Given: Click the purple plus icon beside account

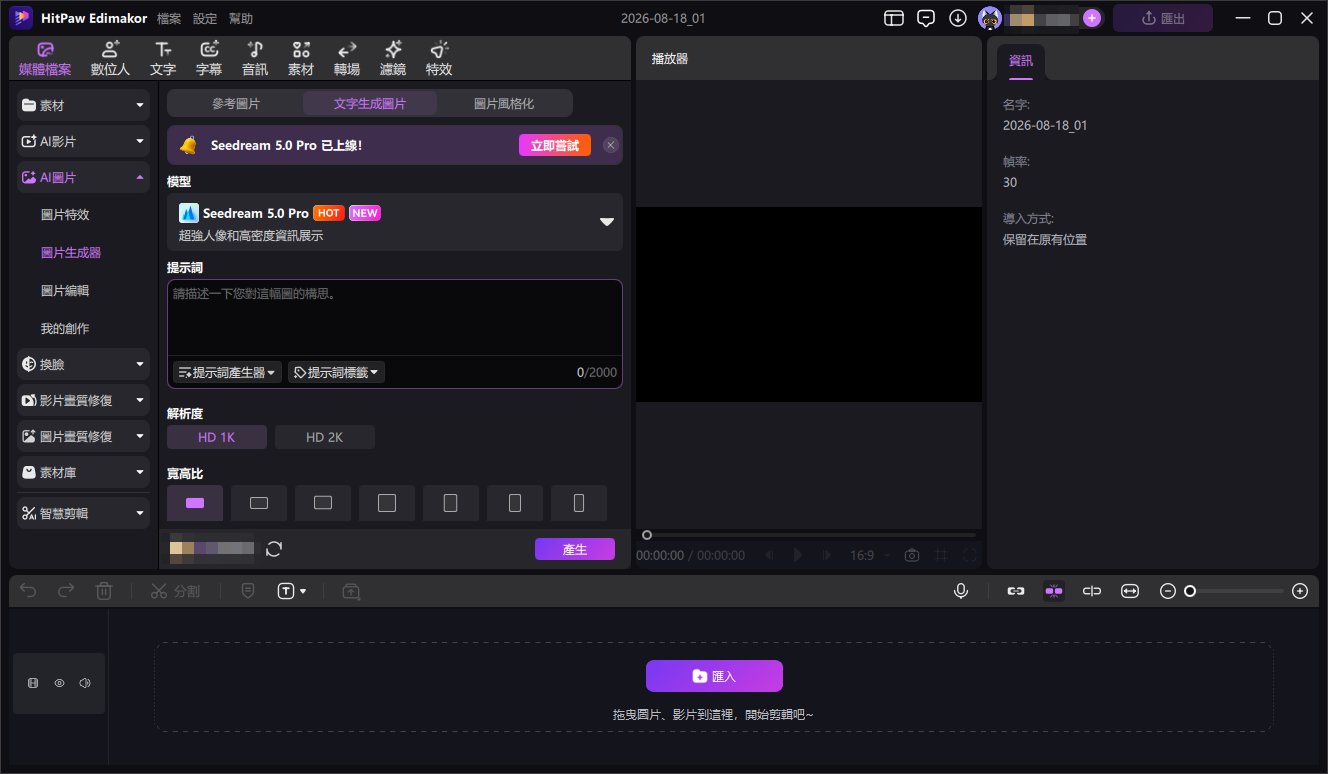Looking at the screenshot, I should coord(1092,18).
